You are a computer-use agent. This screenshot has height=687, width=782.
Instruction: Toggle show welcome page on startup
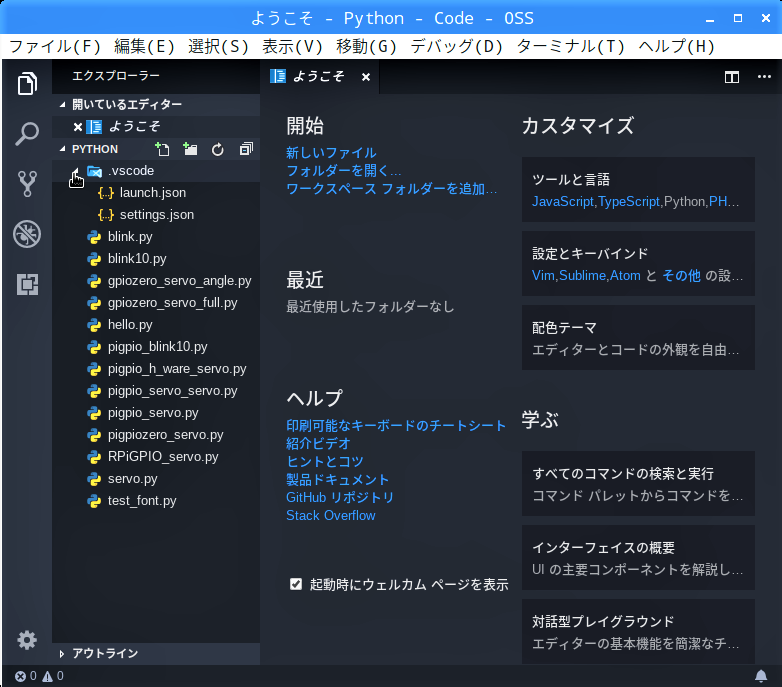[296, 584]
